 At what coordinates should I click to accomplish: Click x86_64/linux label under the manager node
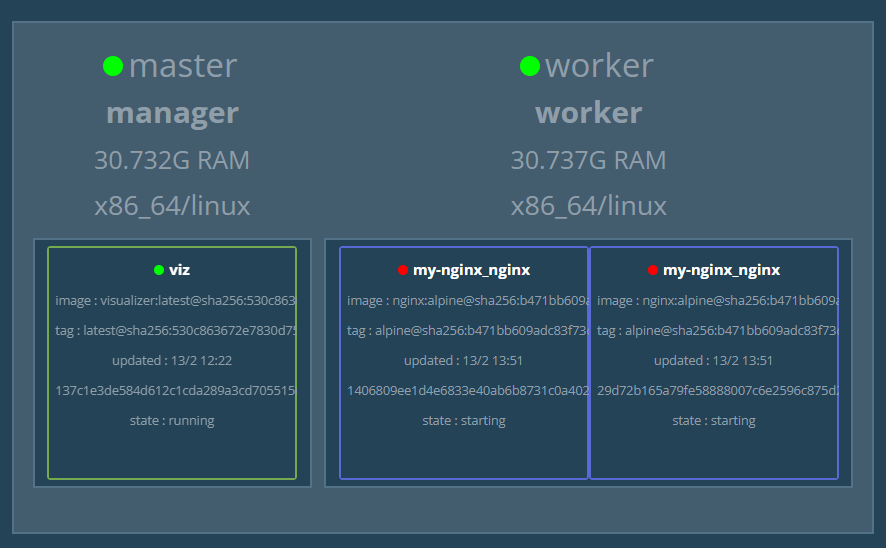point(172,207)
